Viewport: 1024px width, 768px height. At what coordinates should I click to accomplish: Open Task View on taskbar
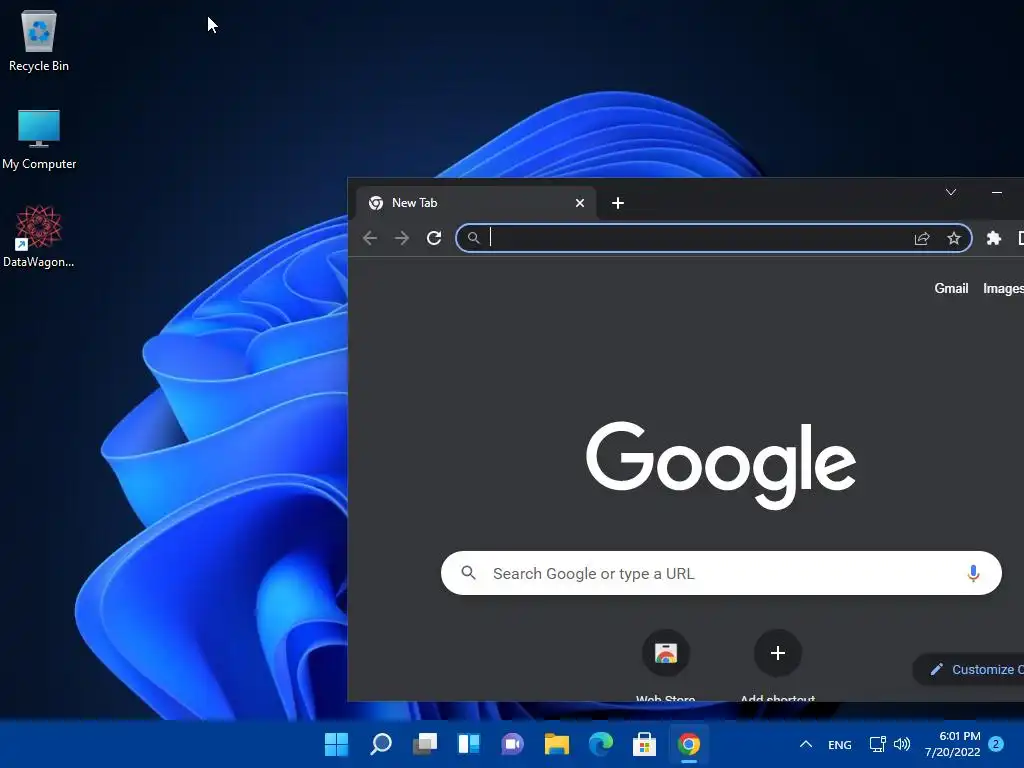[x=424, y=744]
